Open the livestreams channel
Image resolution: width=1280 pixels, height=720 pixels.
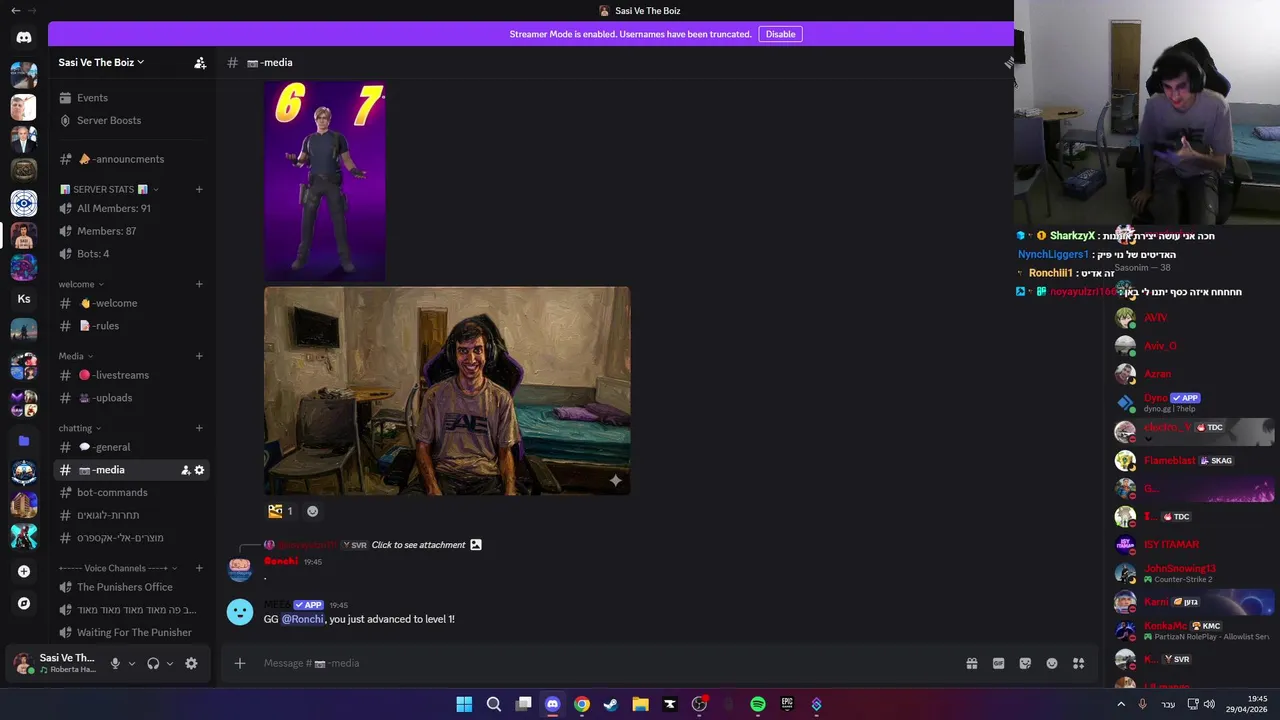130,375
